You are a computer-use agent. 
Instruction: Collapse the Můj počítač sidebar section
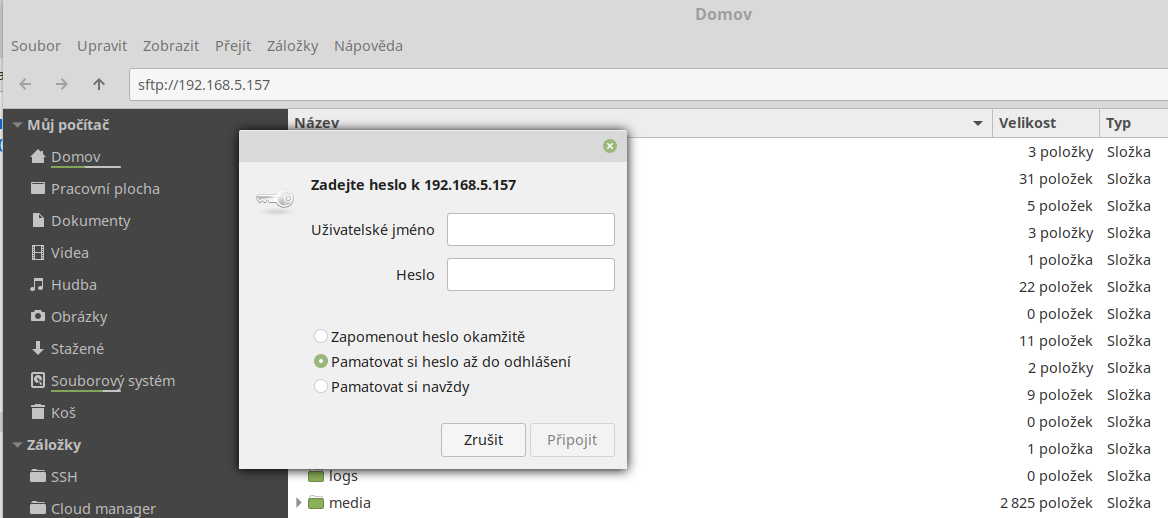pos(17,125)
